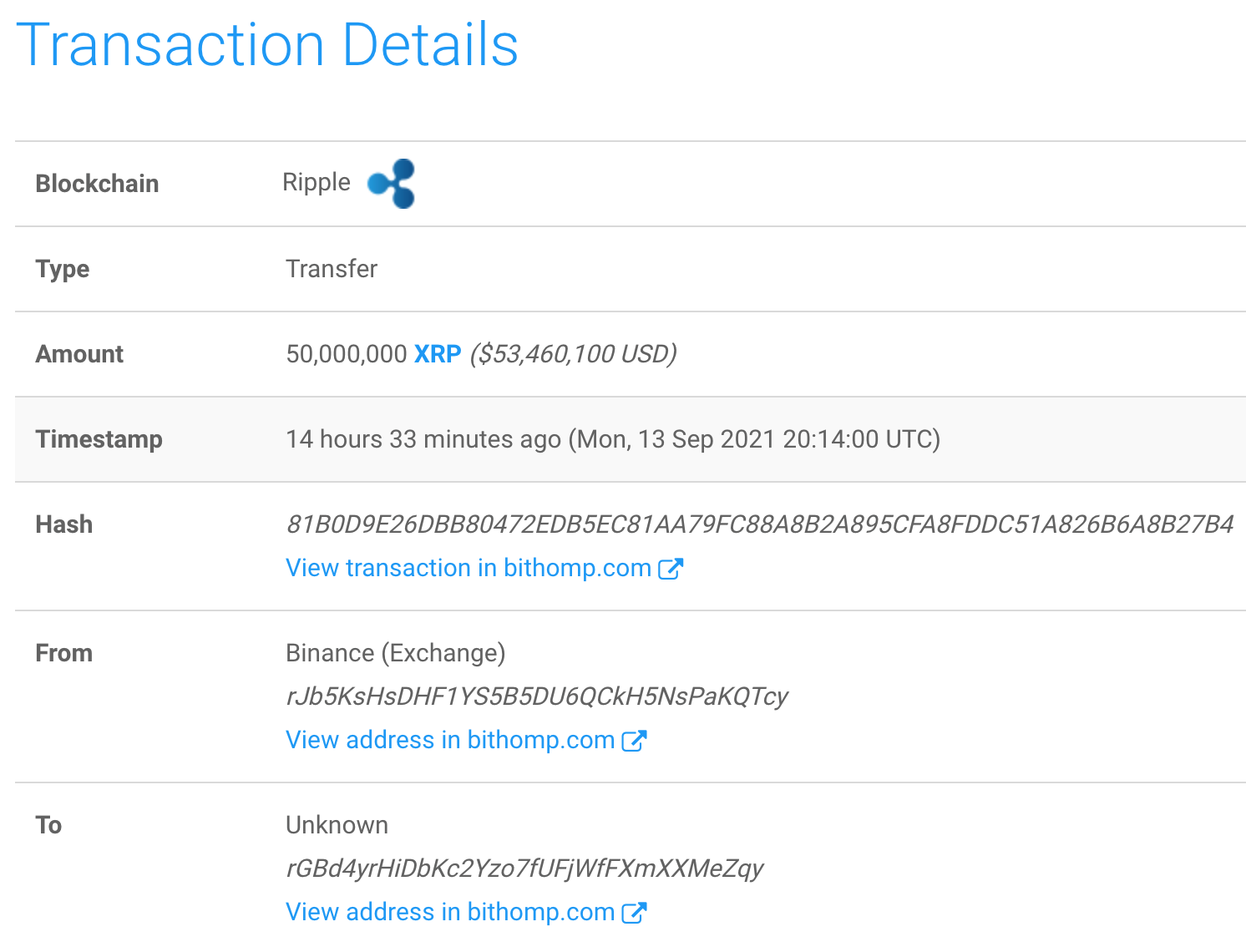The image size is (1246, 952).
Task: Click the Binance (Exchange) sender name
Action: click(396, 653)
